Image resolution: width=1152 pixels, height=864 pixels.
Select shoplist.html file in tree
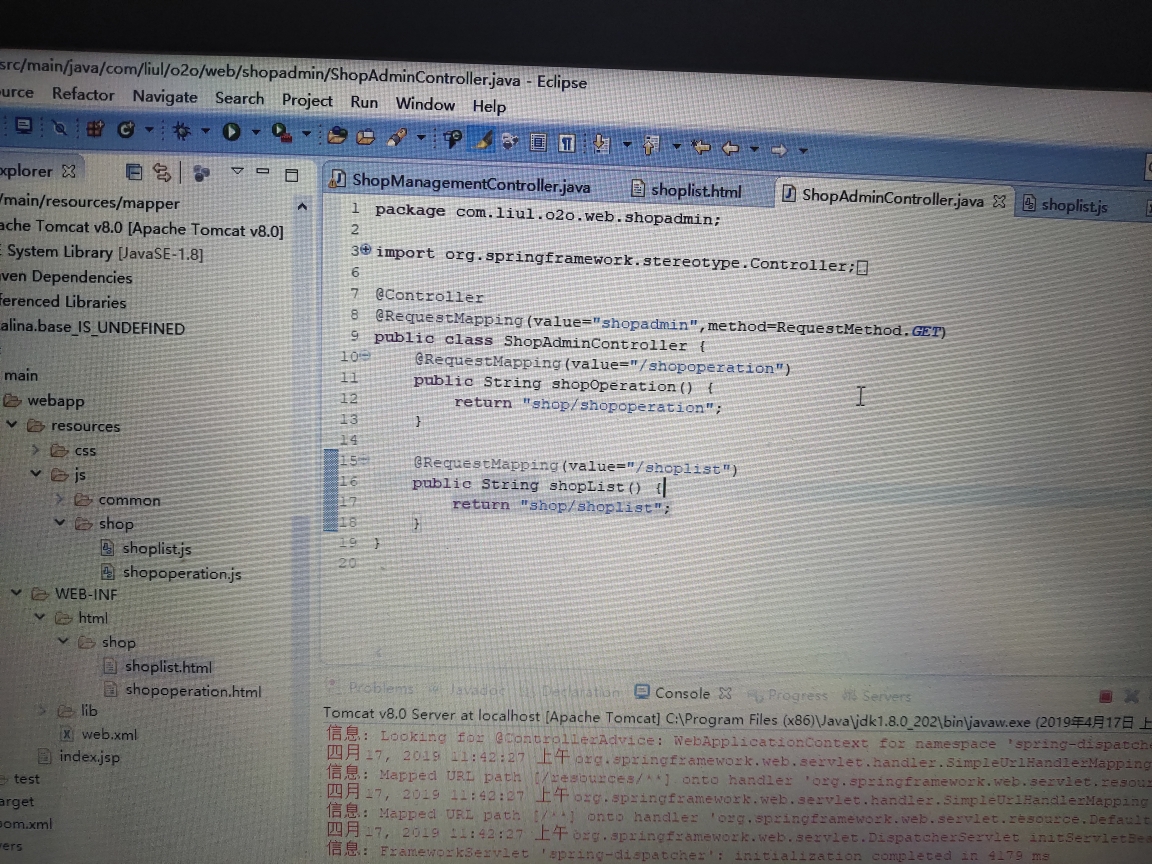coord(158,666)
